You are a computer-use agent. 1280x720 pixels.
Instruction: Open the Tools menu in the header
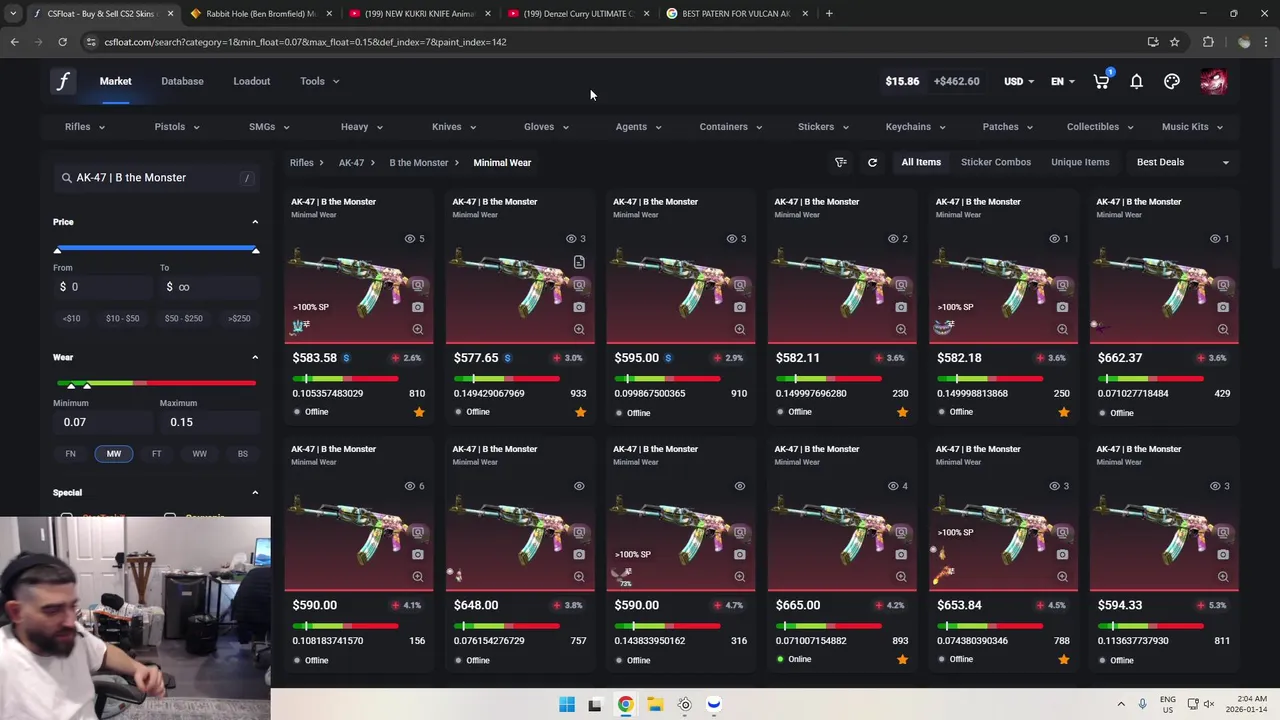click(x=319, y=81)
